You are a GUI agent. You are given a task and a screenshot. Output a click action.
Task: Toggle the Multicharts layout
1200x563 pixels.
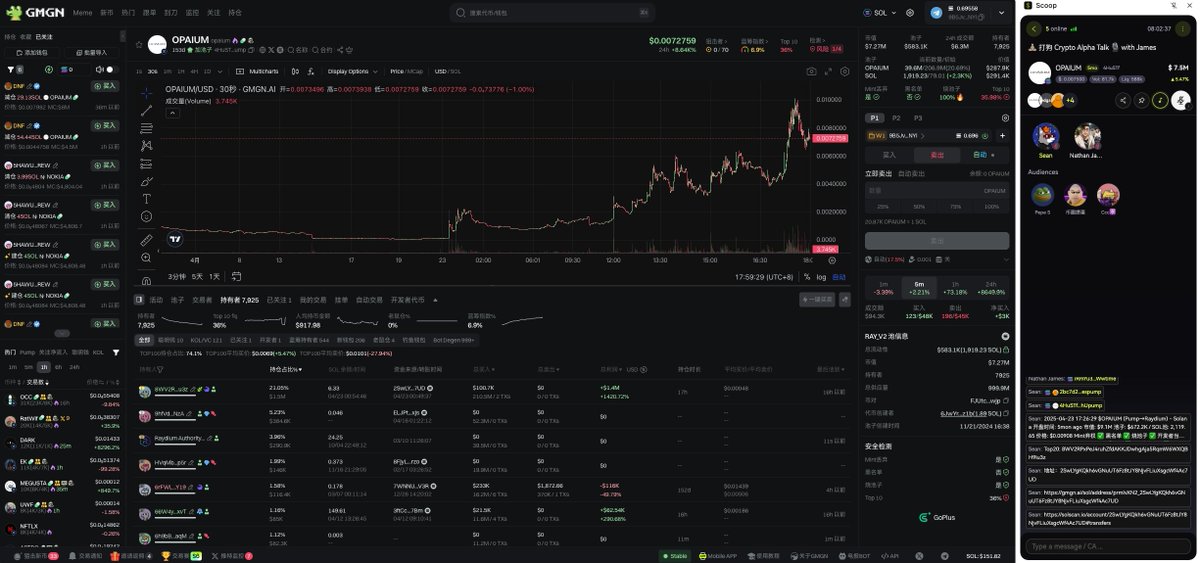258,72
